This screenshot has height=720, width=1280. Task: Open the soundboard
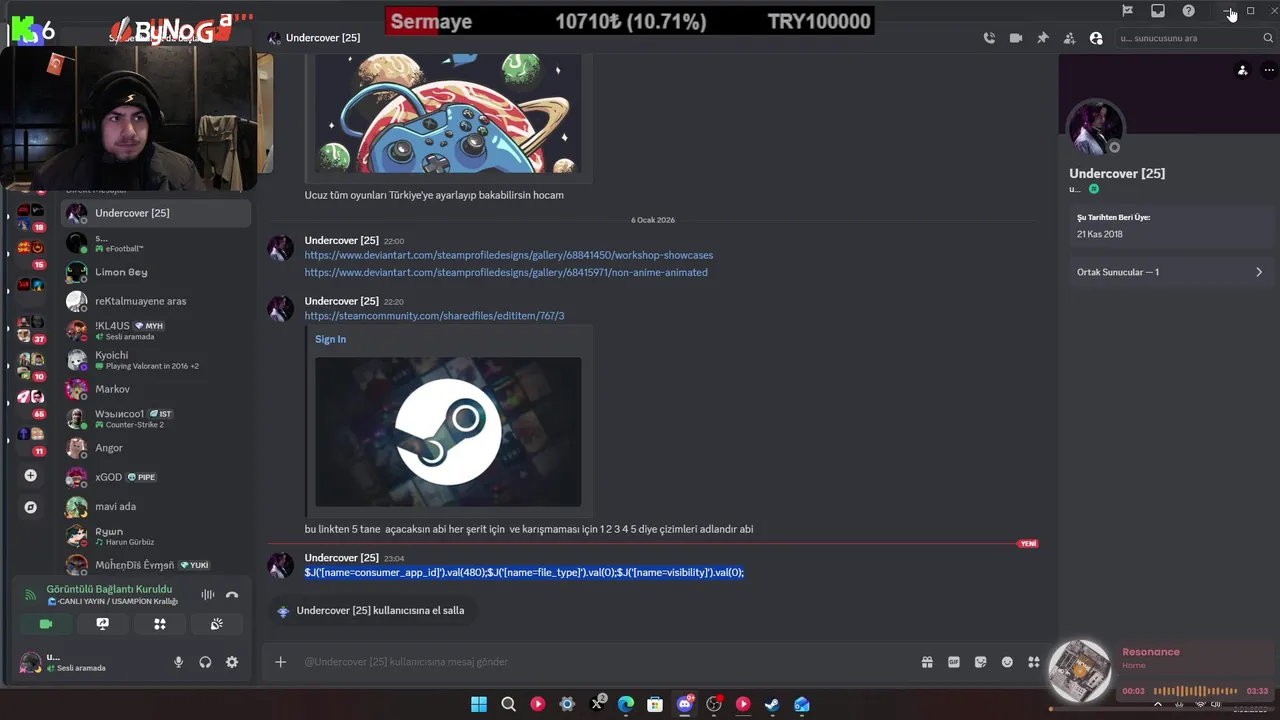[216, 624]
